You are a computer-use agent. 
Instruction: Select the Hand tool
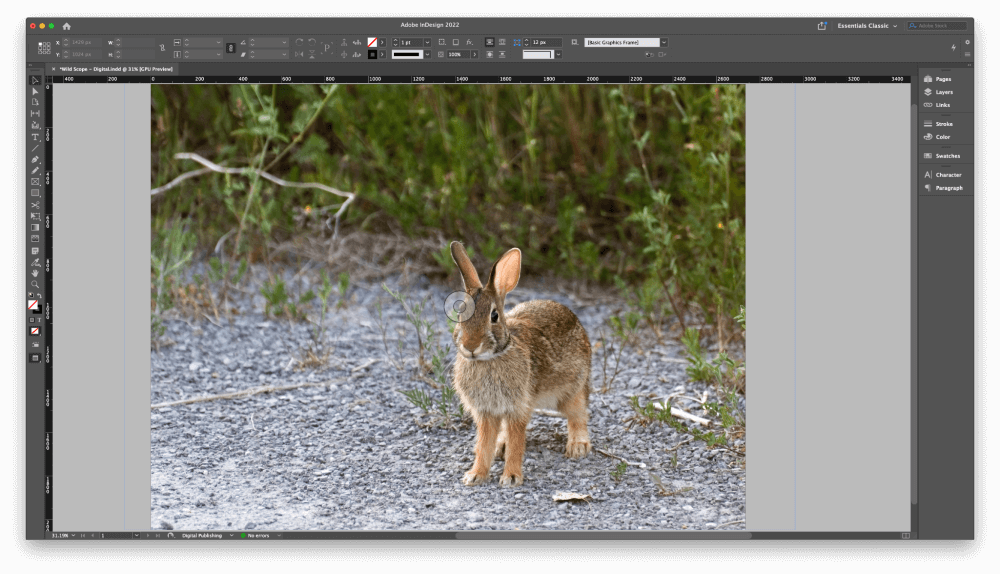(35, 273)
